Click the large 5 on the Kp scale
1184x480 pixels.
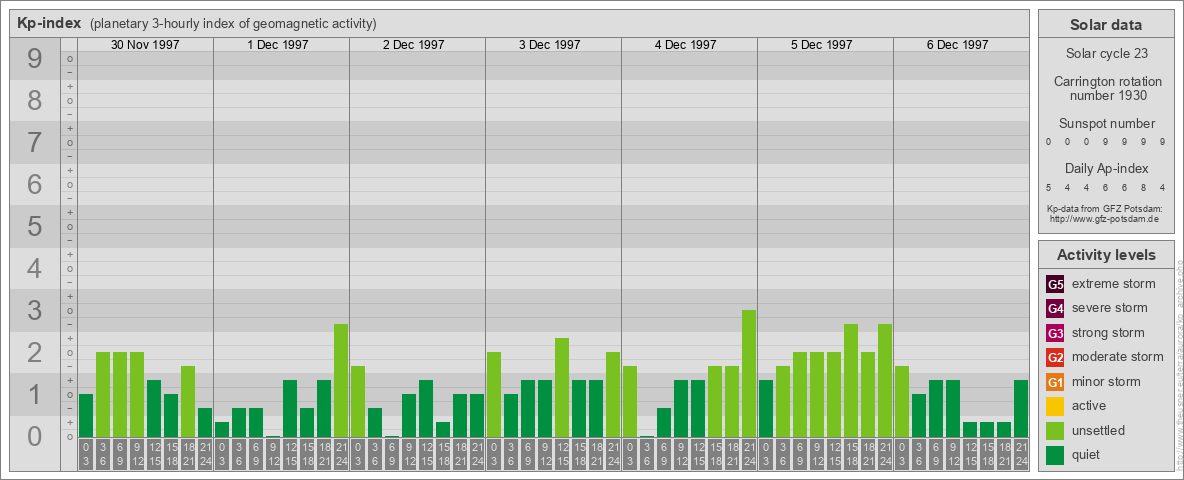[35, 226]
